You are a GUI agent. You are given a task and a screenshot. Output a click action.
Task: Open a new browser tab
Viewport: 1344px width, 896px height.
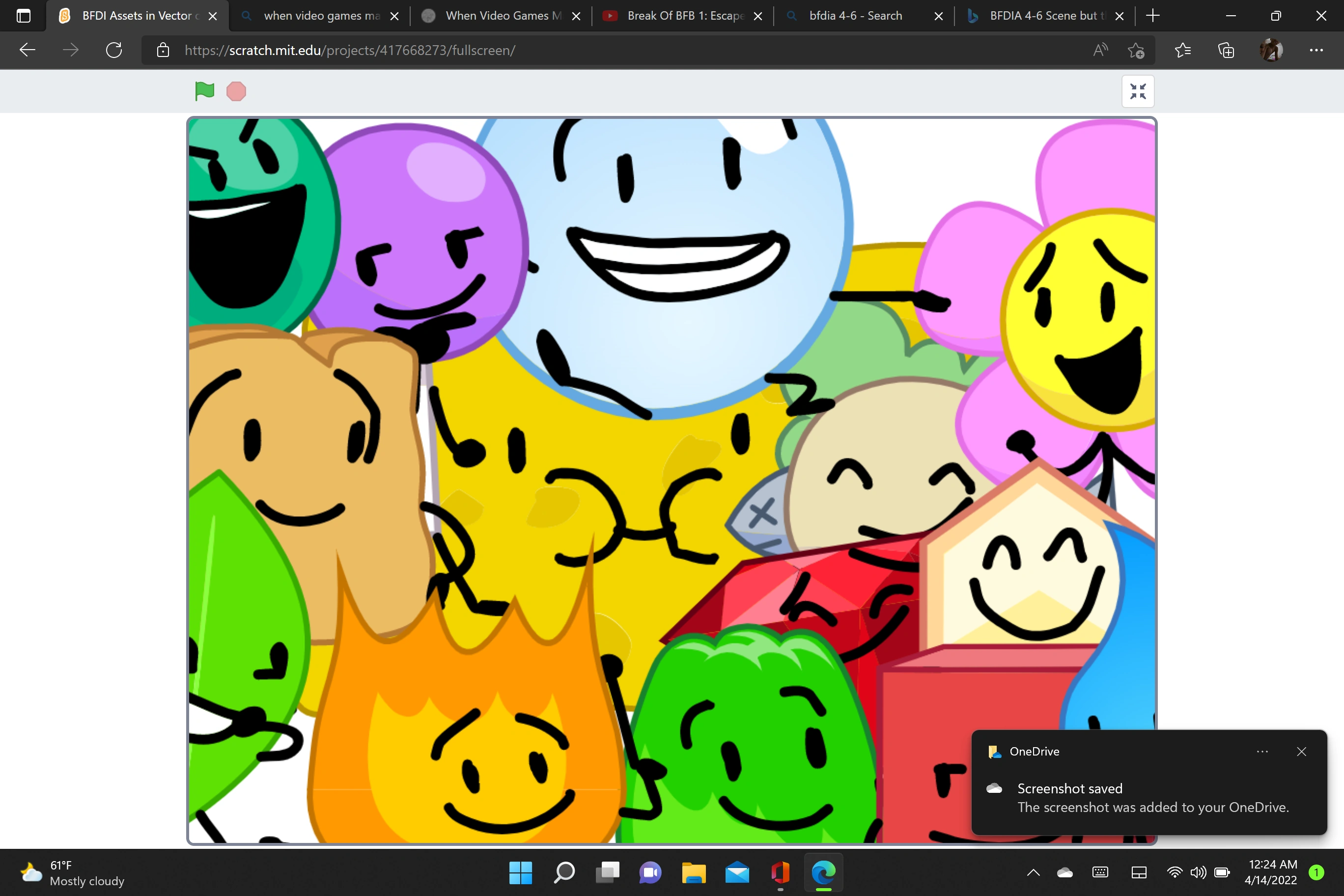coord(1152,15)
